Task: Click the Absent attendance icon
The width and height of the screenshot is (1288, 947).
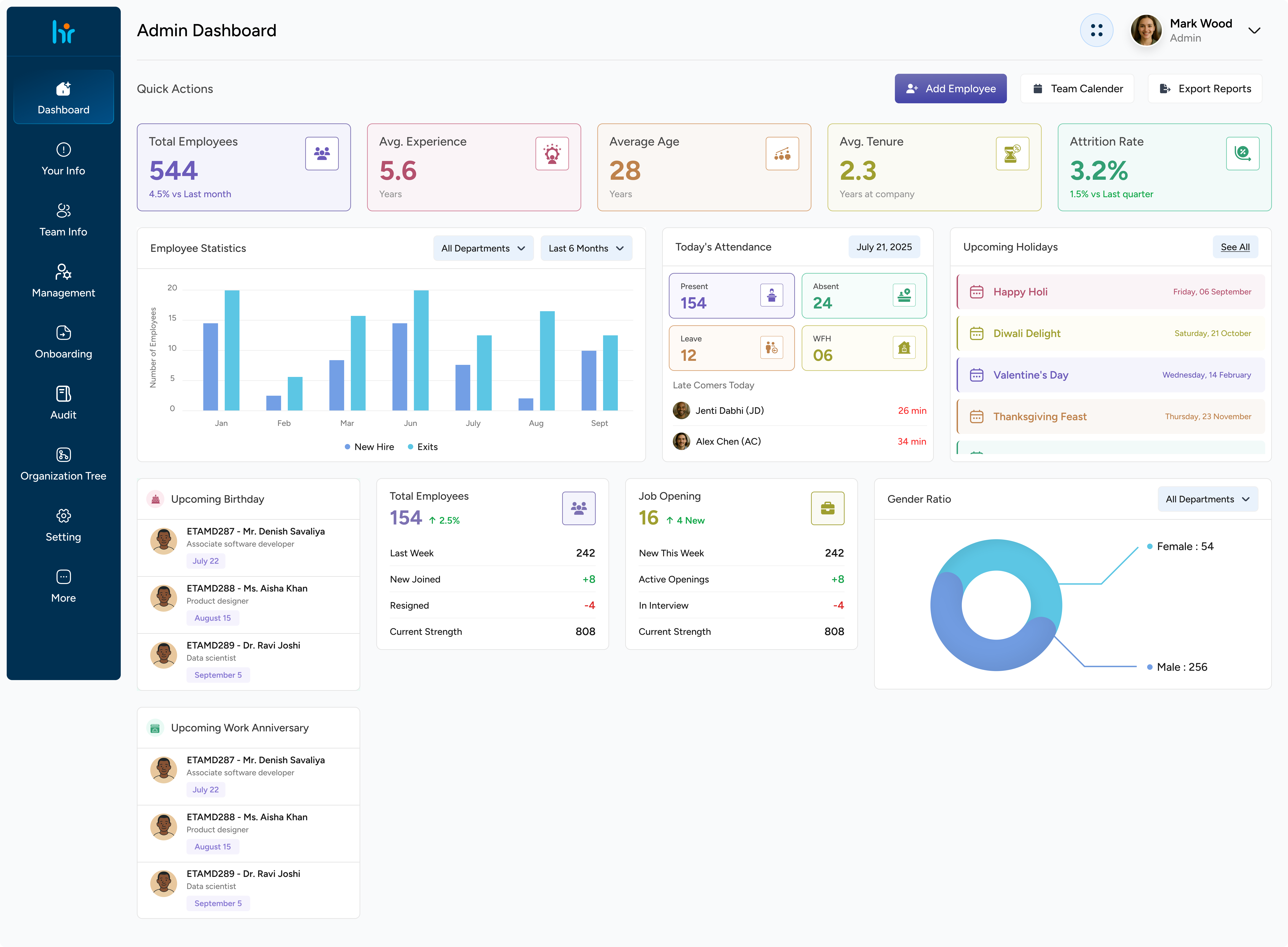Action: [x=904, y=295]
